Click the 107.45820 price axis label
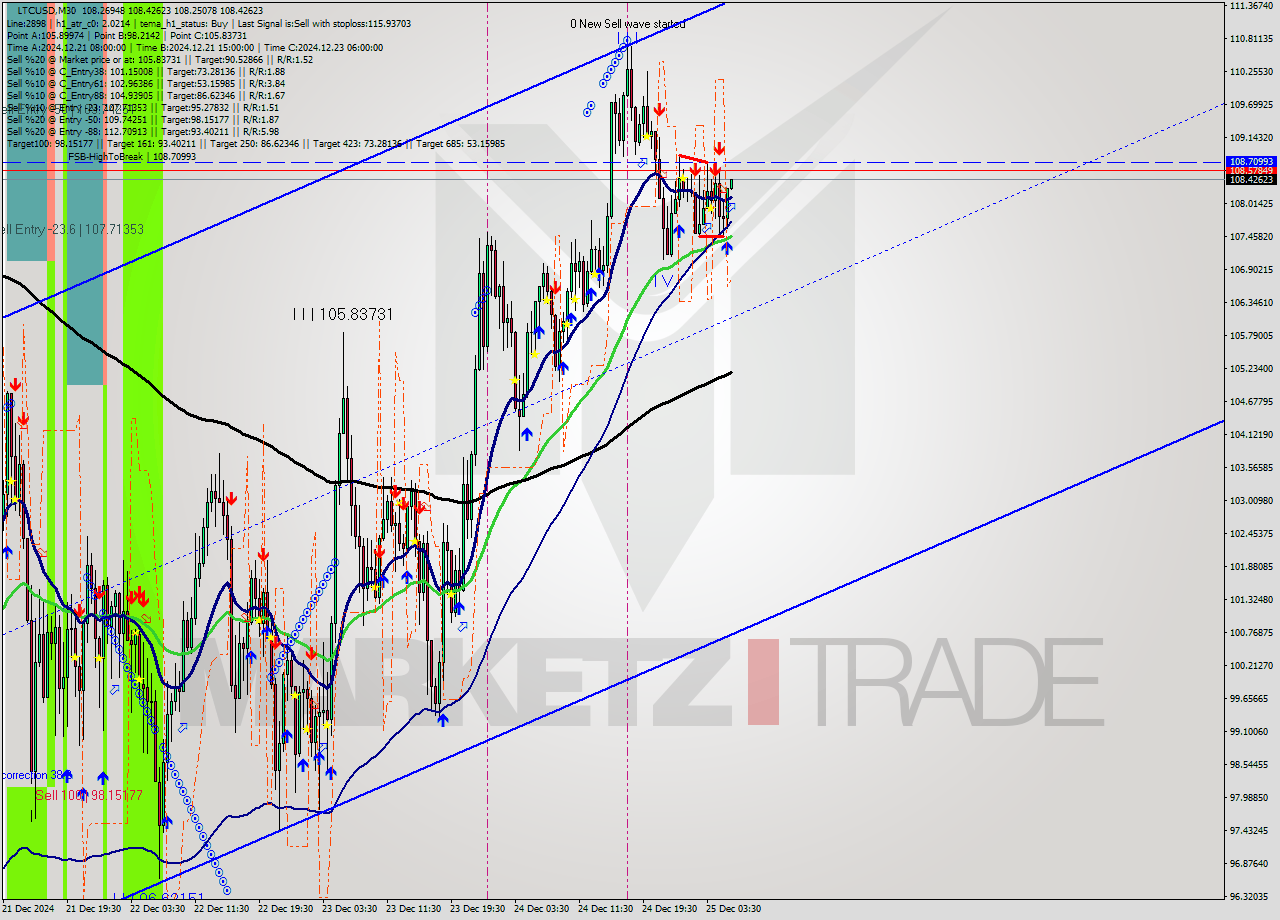 pos(1251,237)
